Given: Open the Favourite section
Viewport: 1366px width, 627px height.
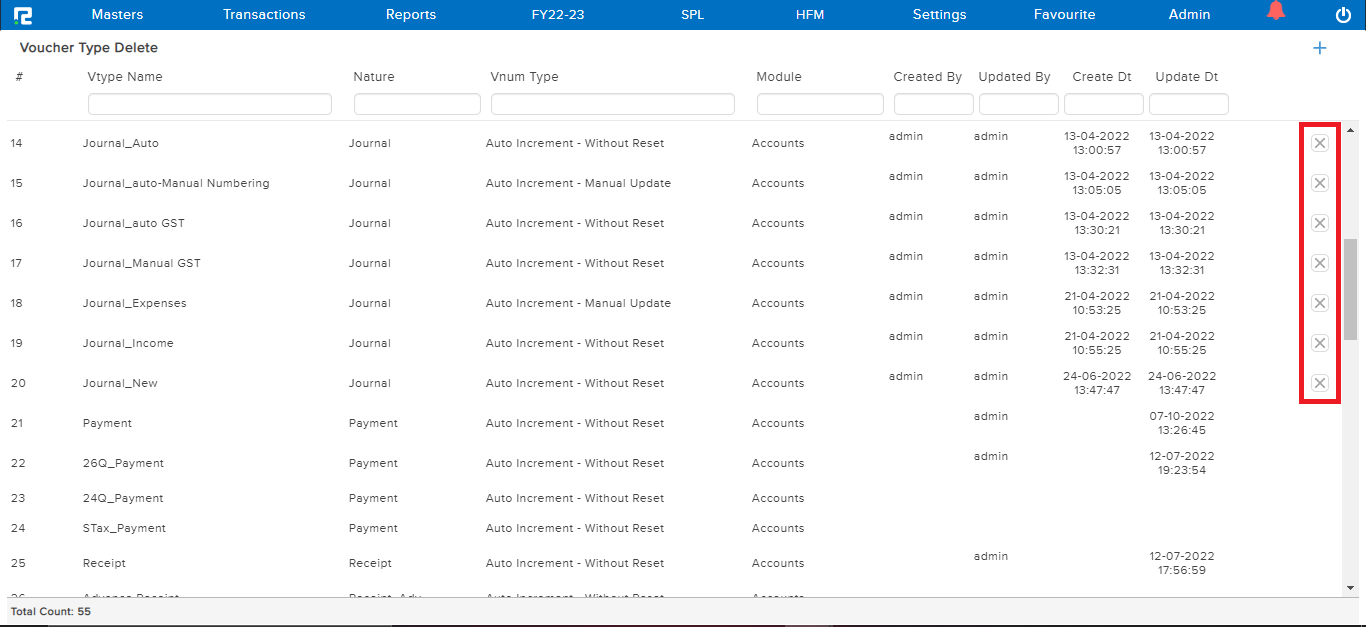Looking at the screenshot, I should tap(1064, 14).
